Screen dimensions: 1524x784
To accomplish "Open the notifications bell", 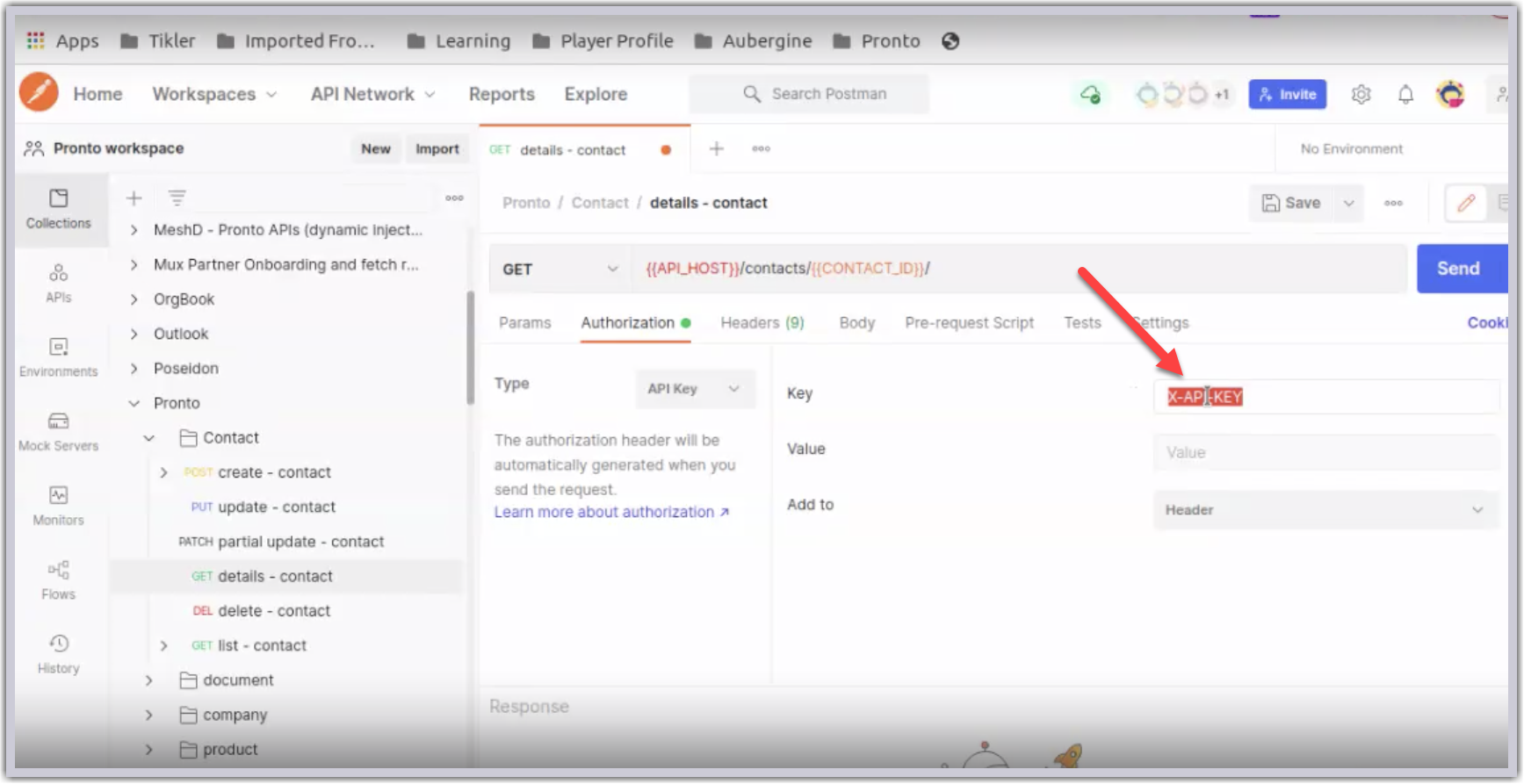I will pyautogui.click(x=1405, y=94).
